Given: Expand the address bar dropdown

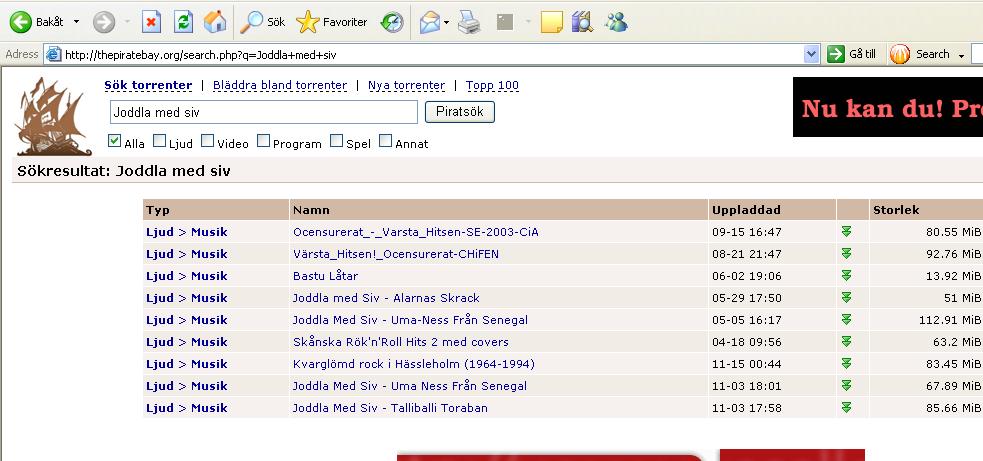Looking at the screenshot, I should click(811, 55).
